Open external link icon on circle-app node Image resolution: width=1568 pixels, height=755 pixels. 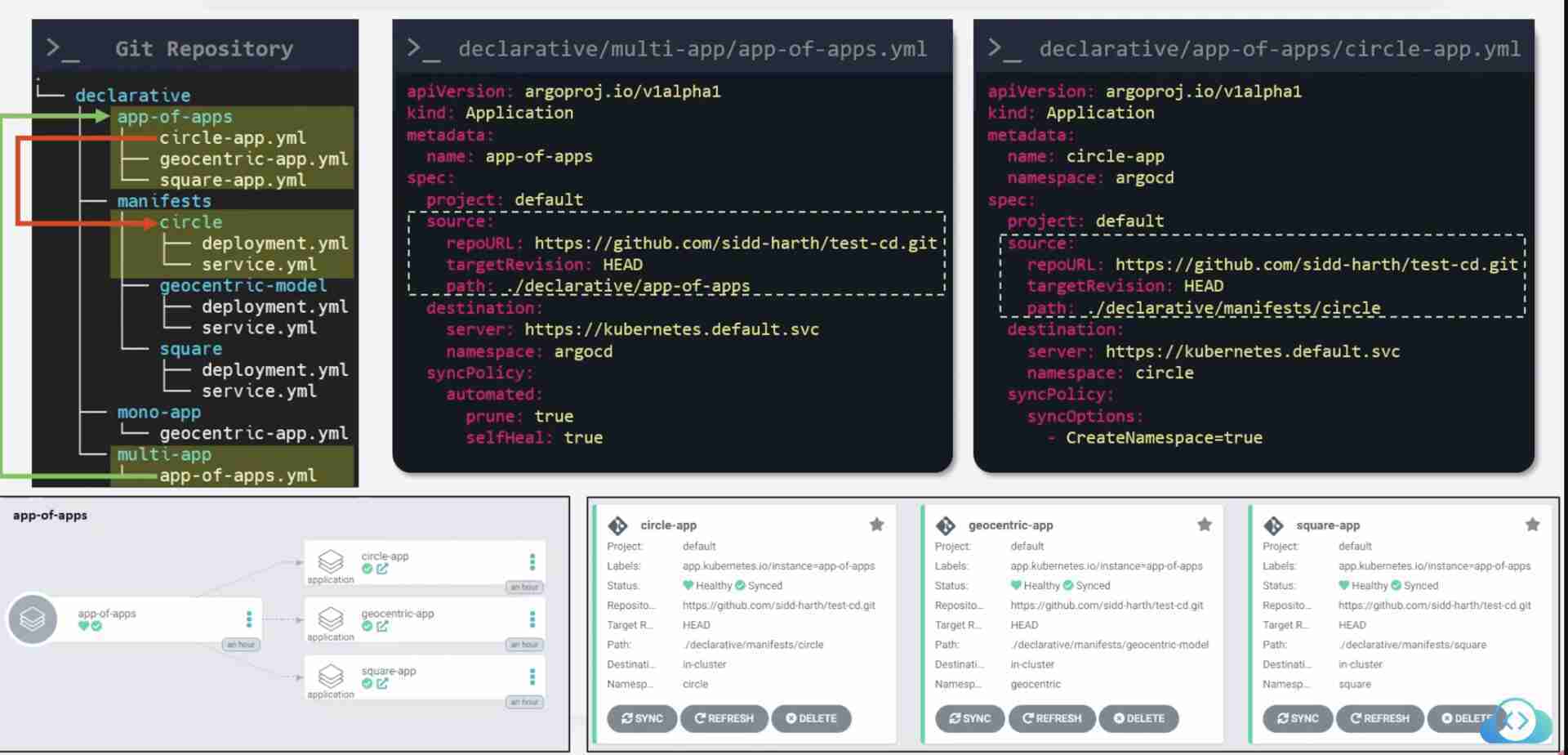point(382,569)
